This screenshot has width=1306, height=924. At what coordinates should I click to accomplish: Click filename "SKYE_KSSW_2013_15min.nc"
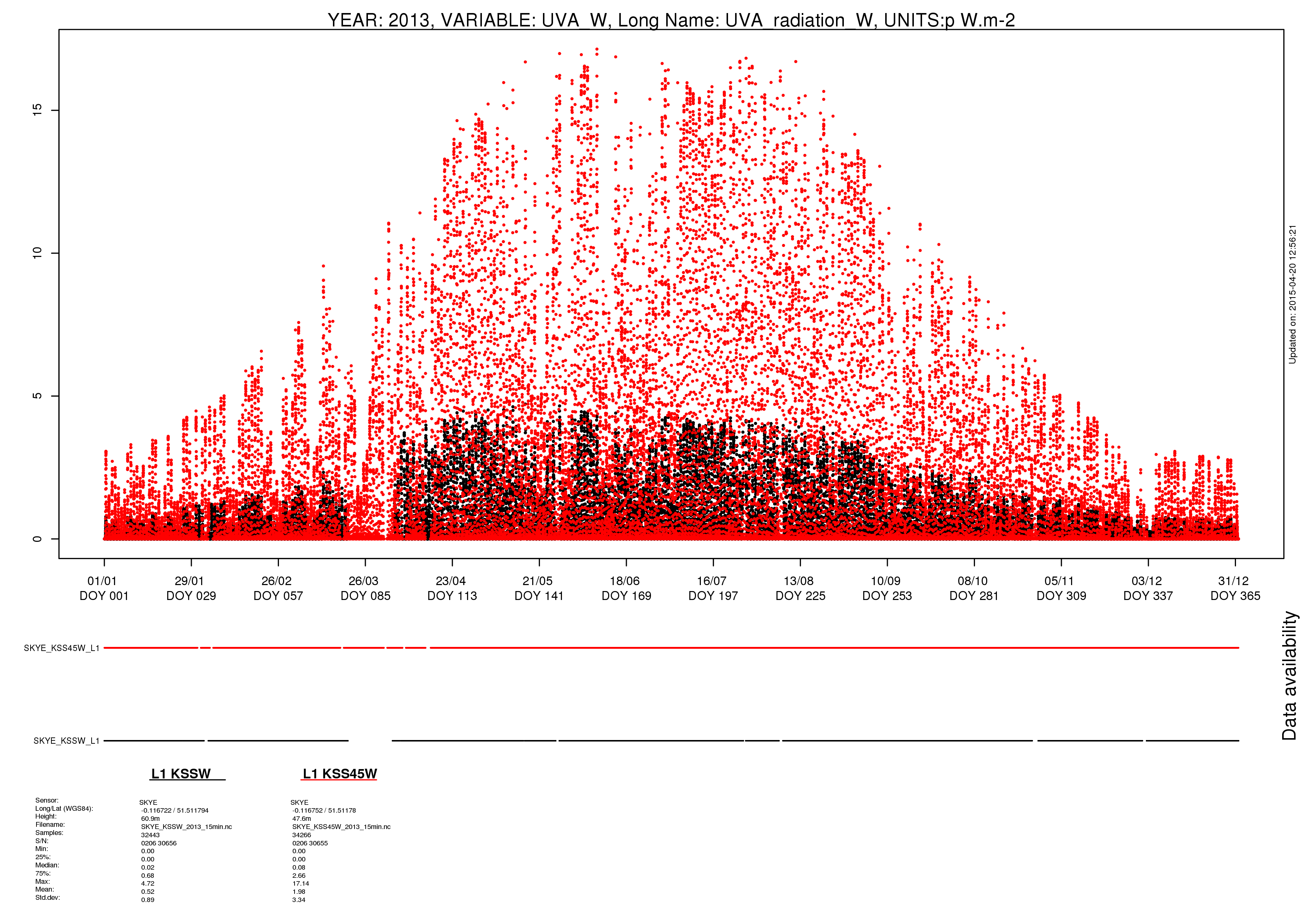pos(187,827)
